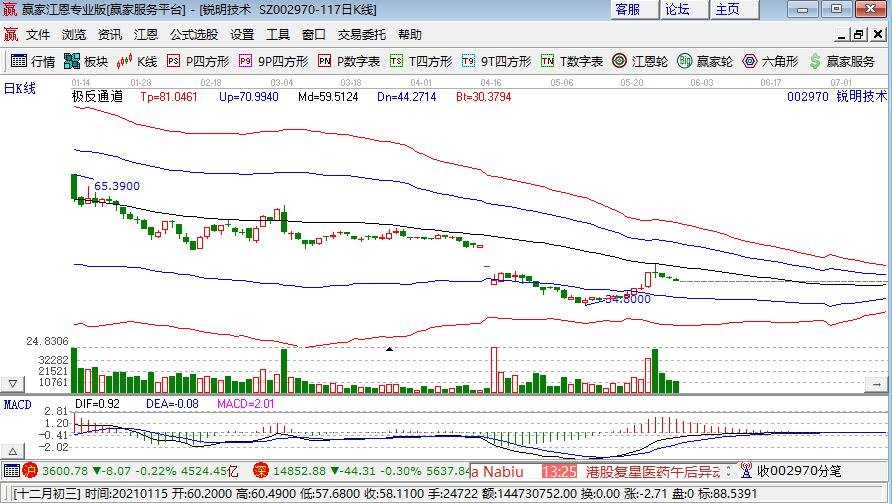The image size is (892, 504).
Task: Click the 主页 homepage button
Action: pos(734,10)
